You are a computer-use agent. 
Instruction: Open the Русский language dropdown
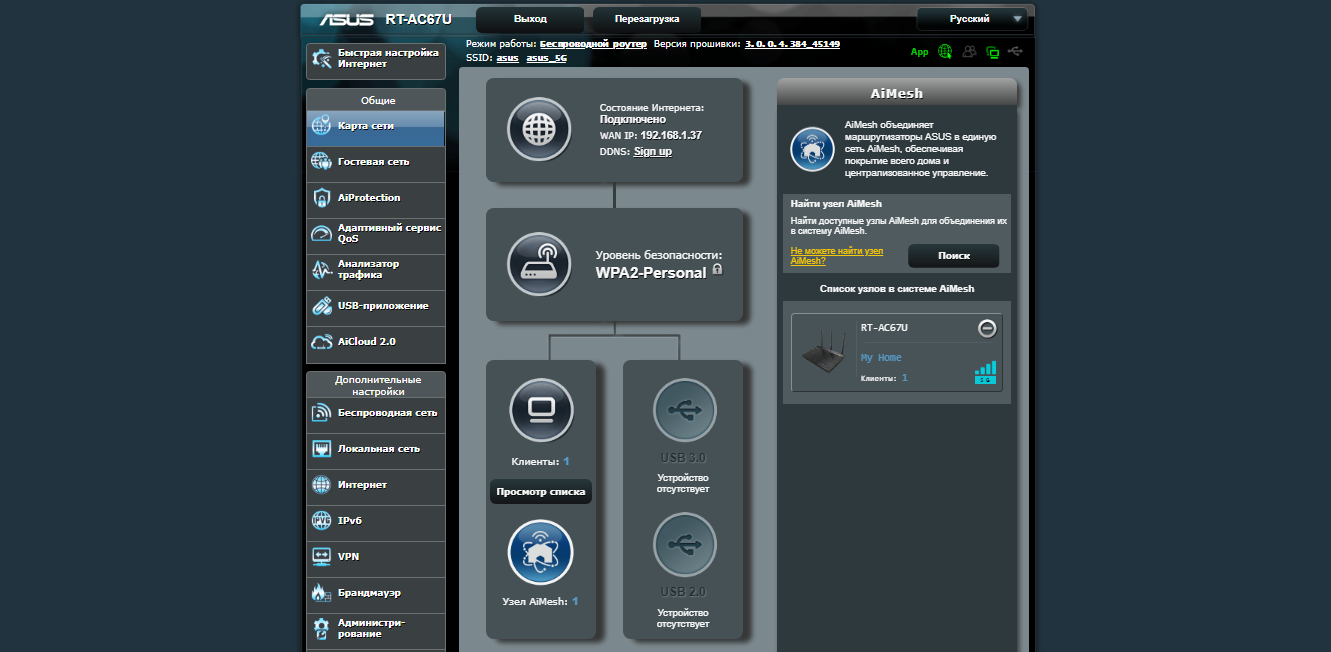[972, 19]
